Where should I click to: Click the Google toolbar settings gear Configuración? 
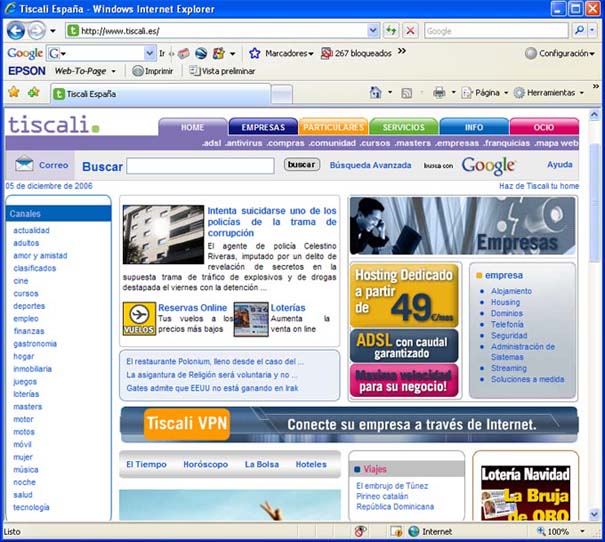tap(531, 53)
